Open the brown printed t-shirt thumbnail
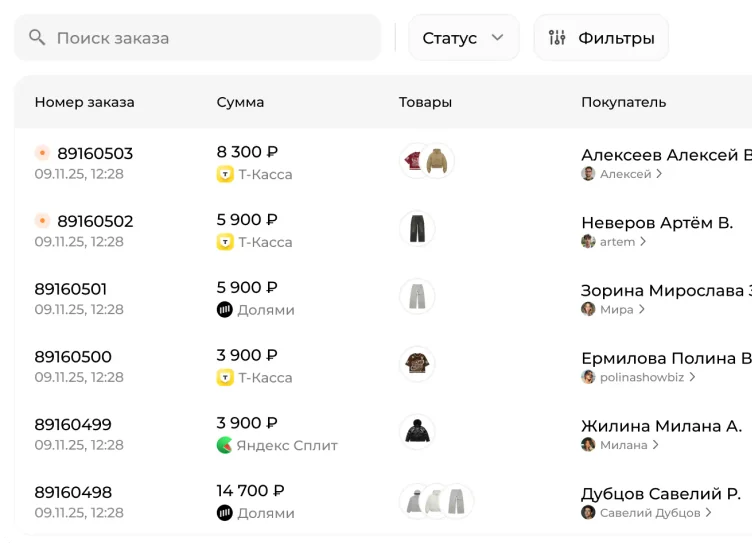The image size is (752, 549). point(417,364)
